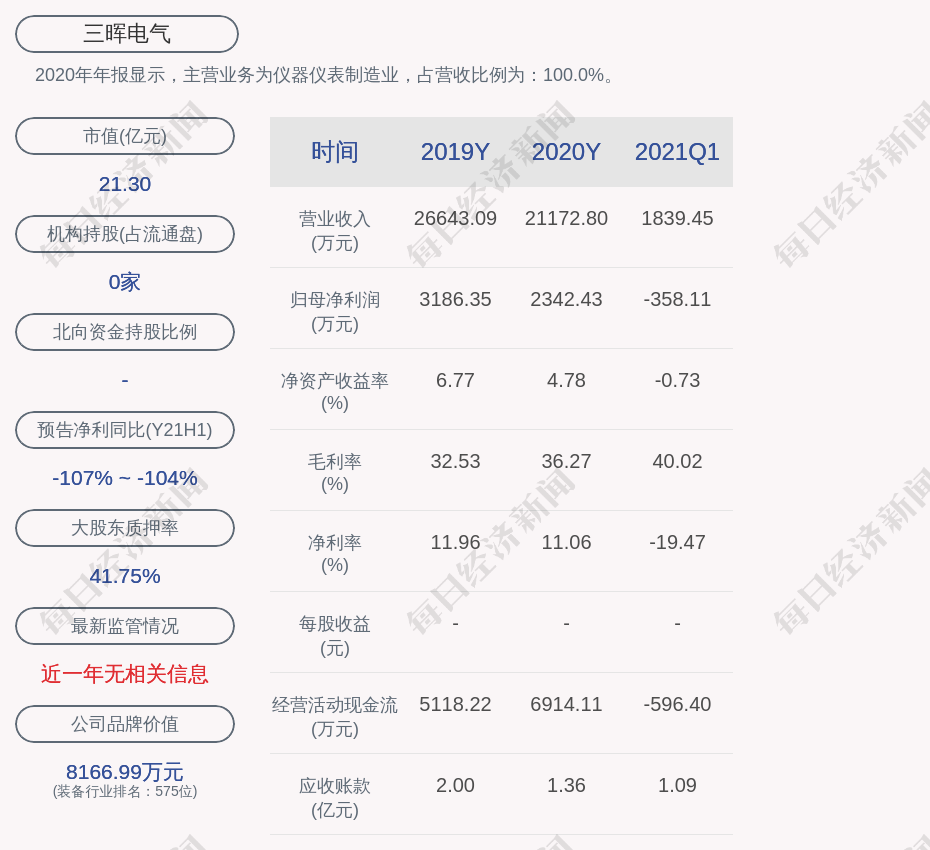Click the 三晖电气 company name badge

coord(125,33)
